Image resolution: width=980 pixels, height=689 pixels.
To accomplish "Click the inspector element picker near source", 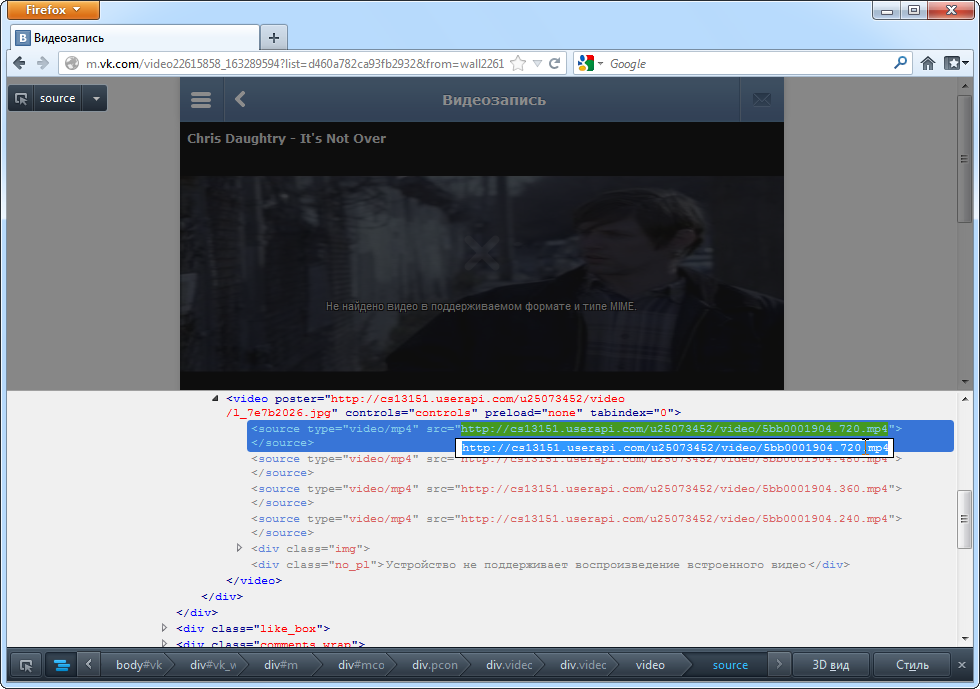I will click(x=21, y=99).
